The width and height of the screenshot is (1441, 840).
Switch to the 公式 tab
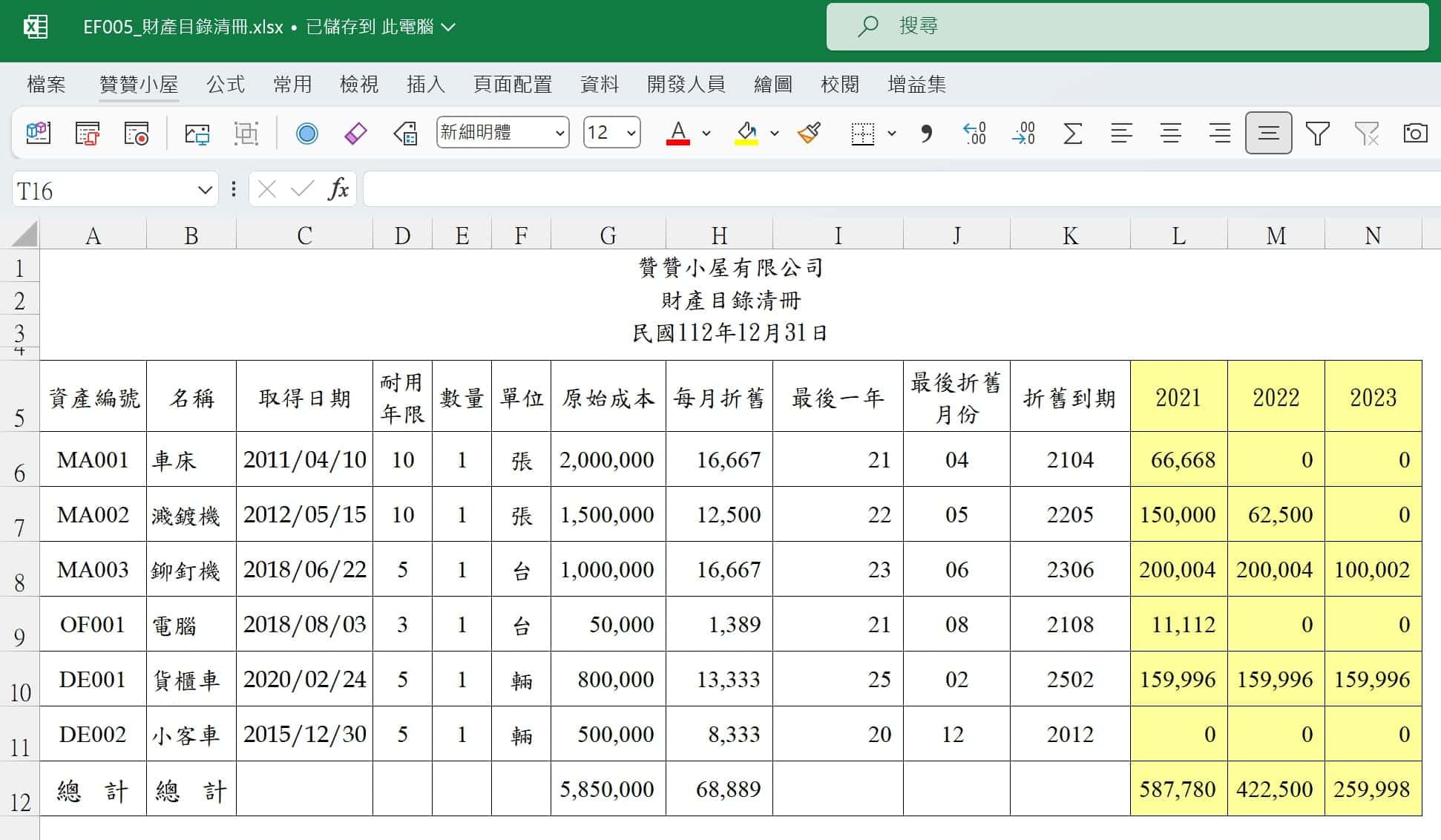coord(226,85)
